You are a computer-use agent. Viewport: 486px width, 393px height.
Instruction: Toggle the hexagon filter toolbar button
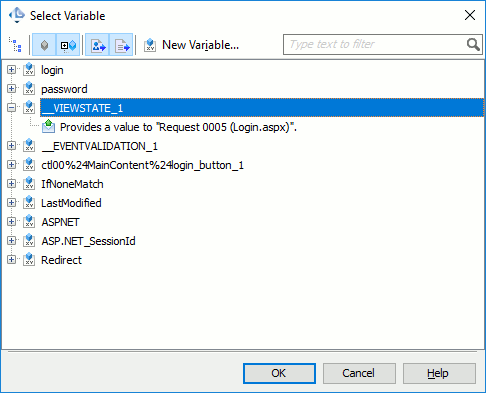44,45
